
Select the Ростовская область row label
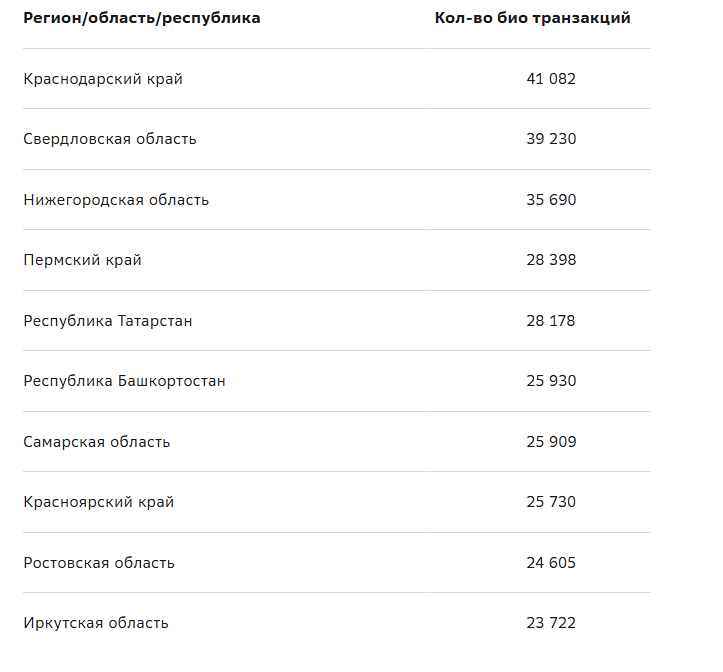[99, 563]
